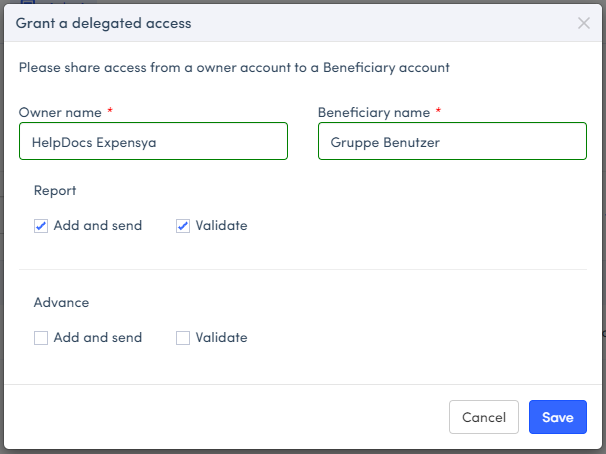Uncheck the Report Validate checkbox

[183, 226]
